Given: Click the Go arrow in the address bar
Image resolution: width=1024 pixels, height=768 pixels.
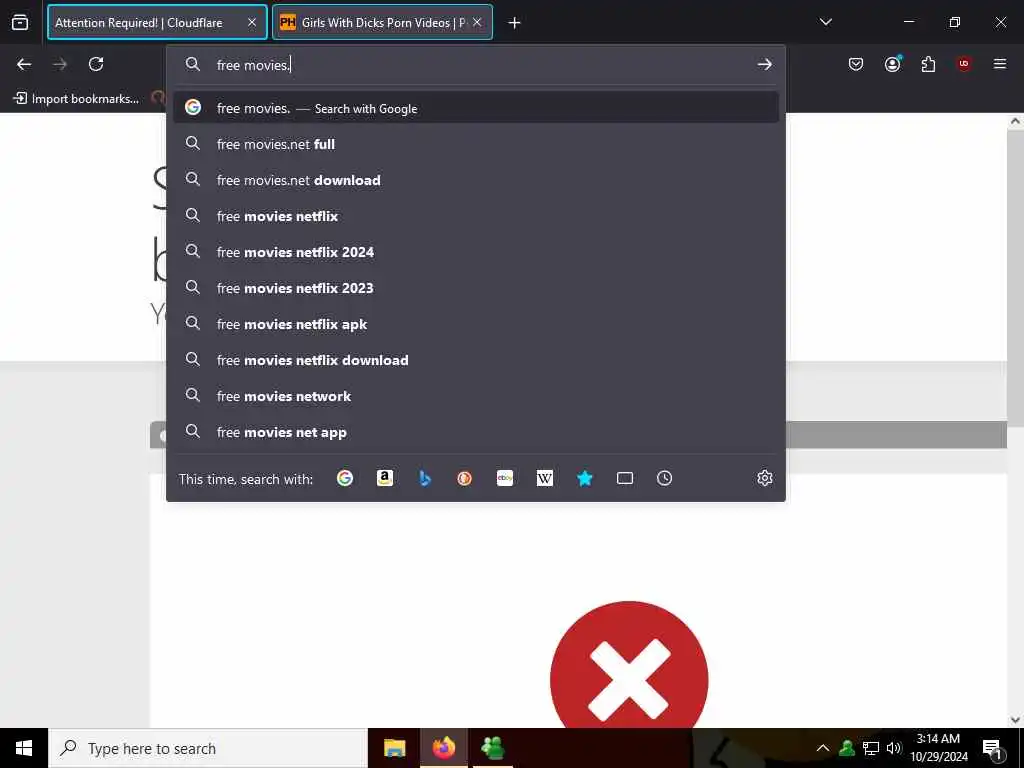Looking at the screenshot, I should pos(764,64).
